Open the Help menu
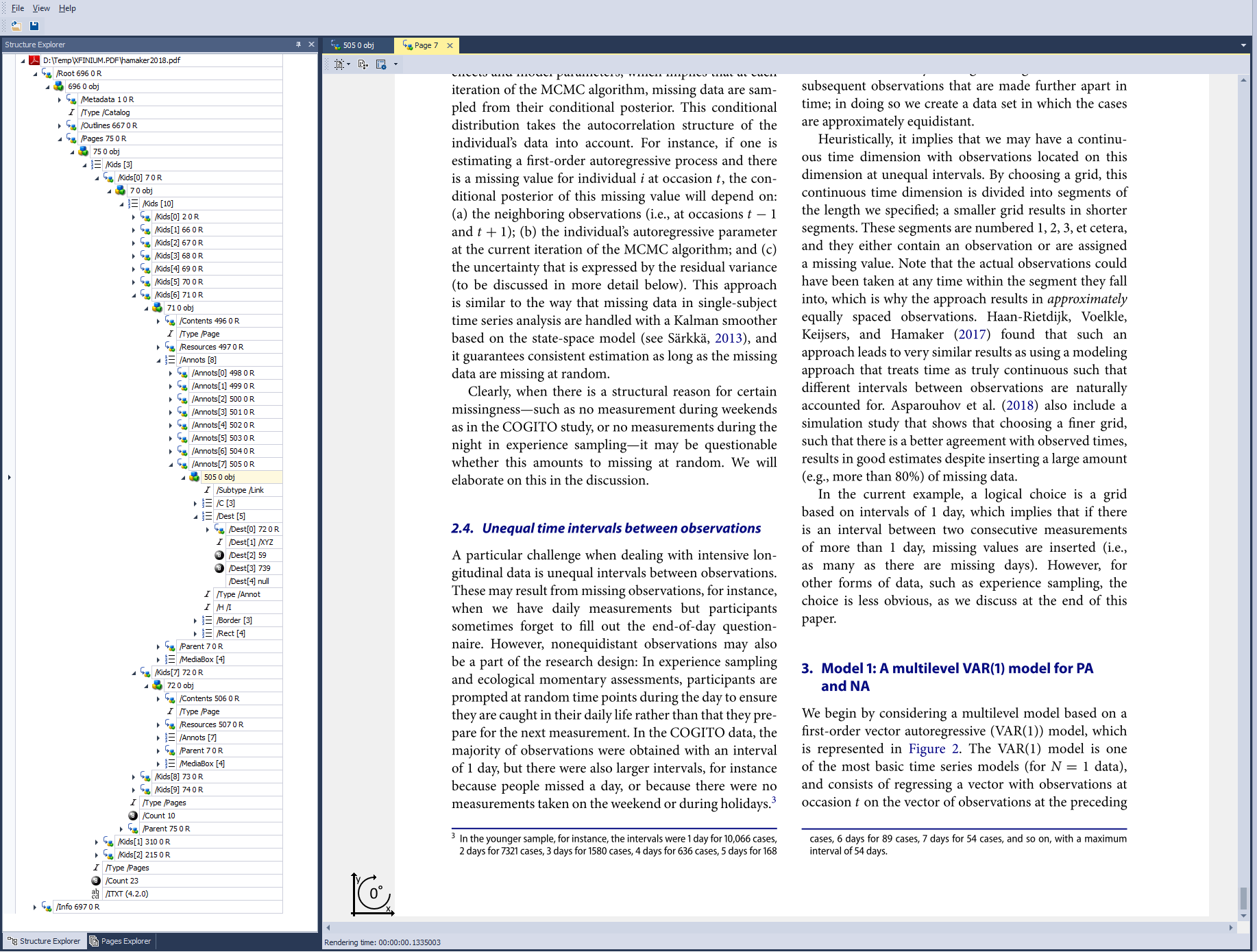The width and height of the screenshot is (1257, 952). point(67,8)
